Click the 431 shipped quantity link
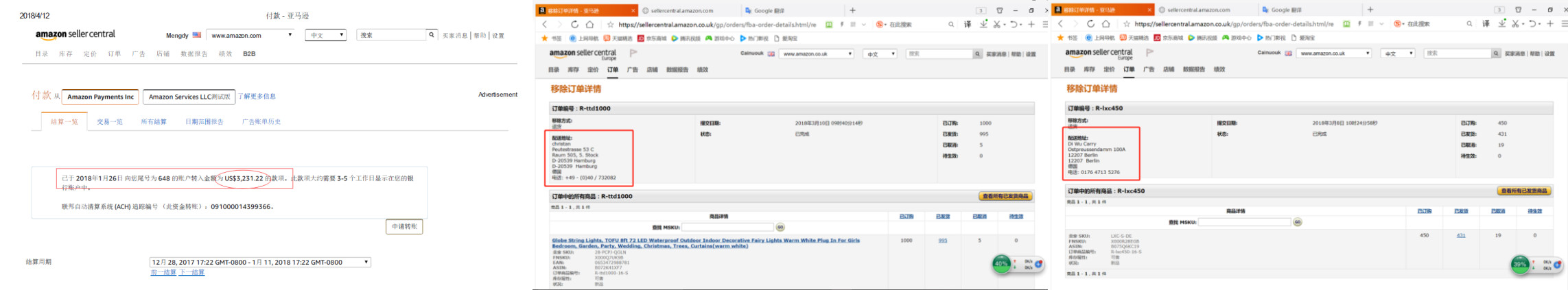Screen dimensions: 1568x290 pos(1461,235)
